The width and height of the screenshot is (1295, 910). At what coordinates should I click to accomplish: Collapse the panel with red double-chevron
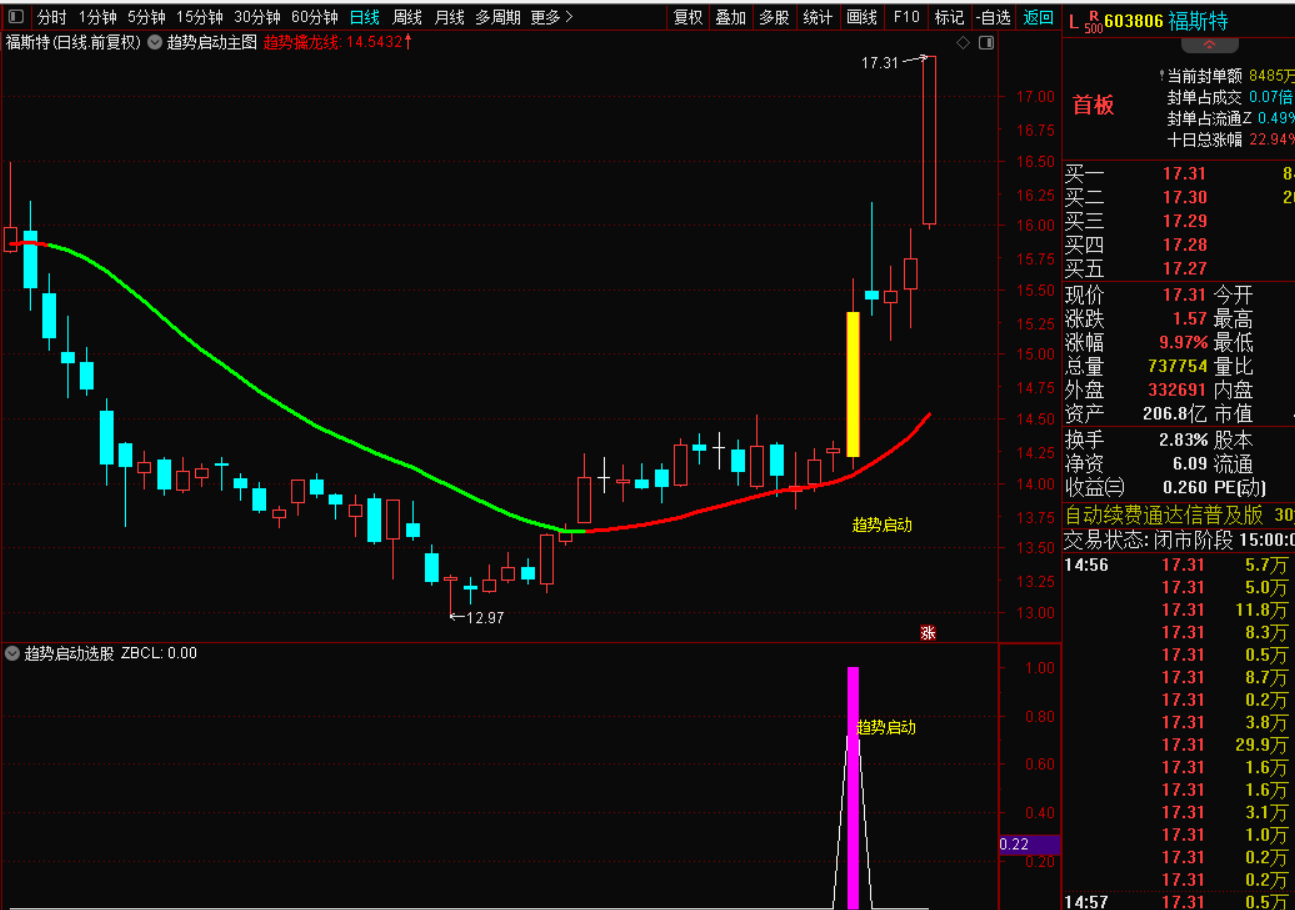tap(1209, 45)
